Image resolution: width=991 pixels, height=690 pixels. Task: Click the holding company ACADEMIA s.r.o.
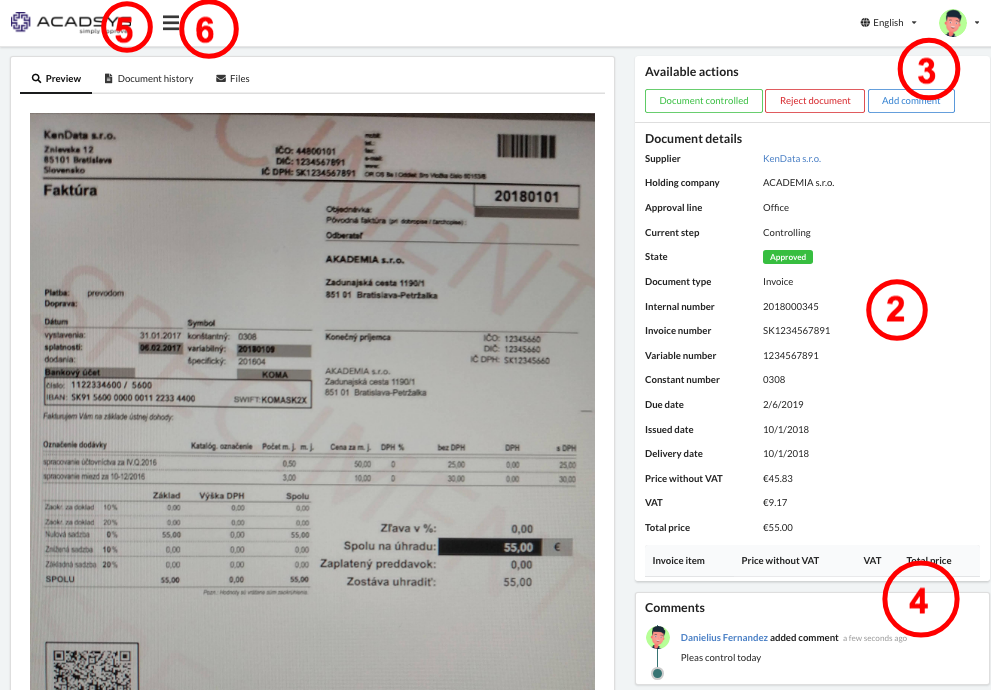click(798, 183)
